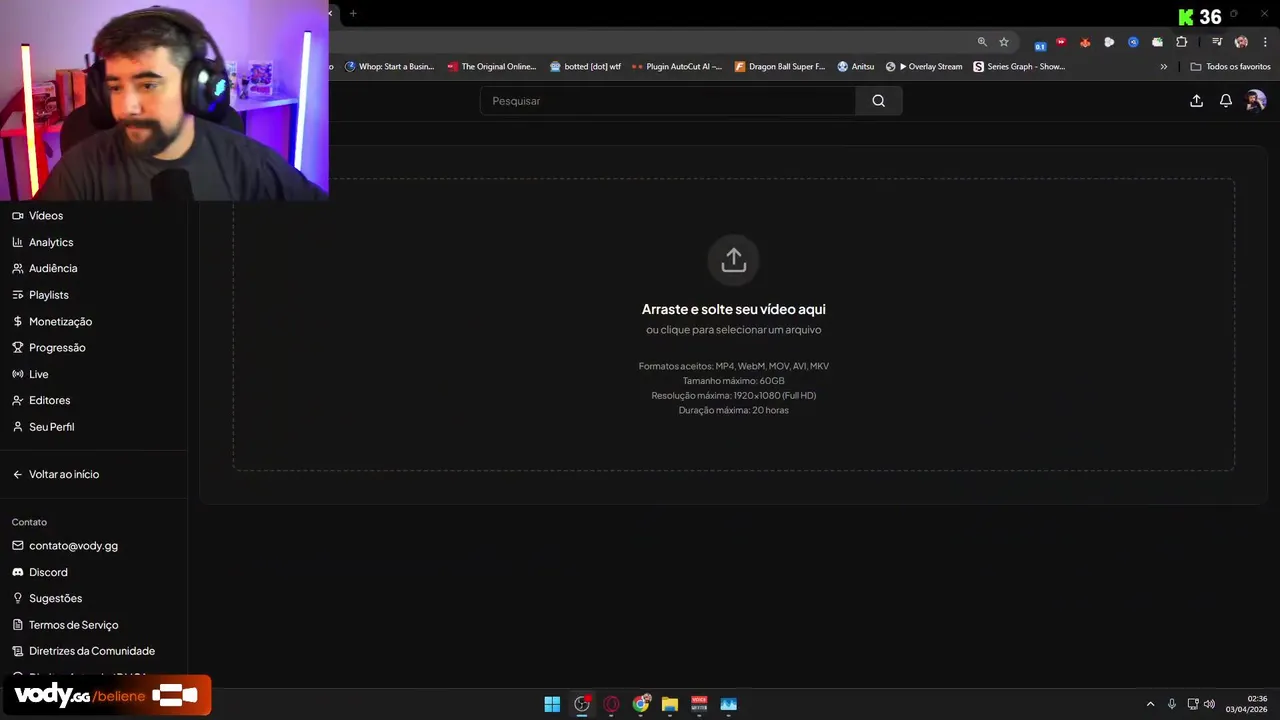Viewport: 1280px width, 720px height.
Task: Open the Sugestões link
Action: (x=46, y=598)
